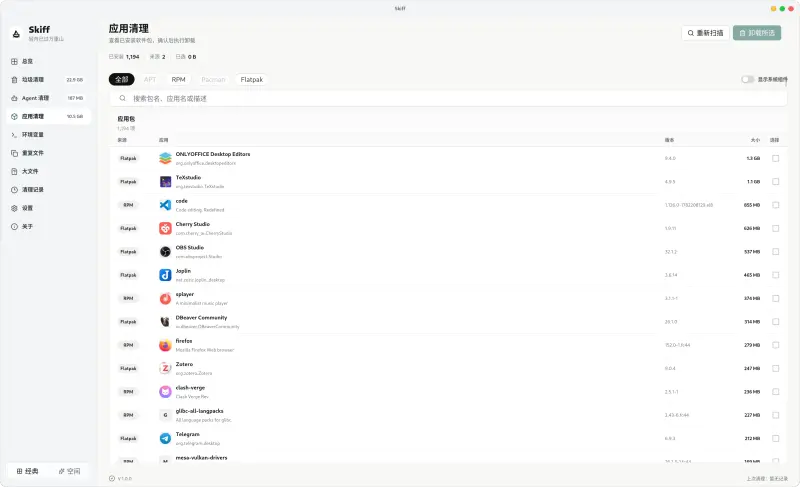The height and width of the screenshot is (487, 800).
Task: Click mesa-vulkan-drivers package name
Action: (202, 457)
